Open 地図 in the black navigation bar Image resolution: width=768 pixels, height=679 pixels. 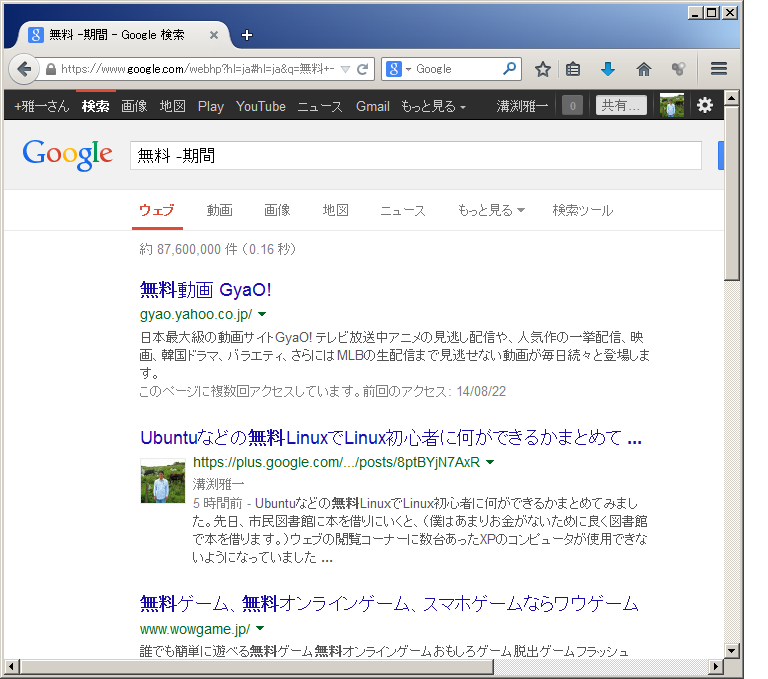[172, 106]
